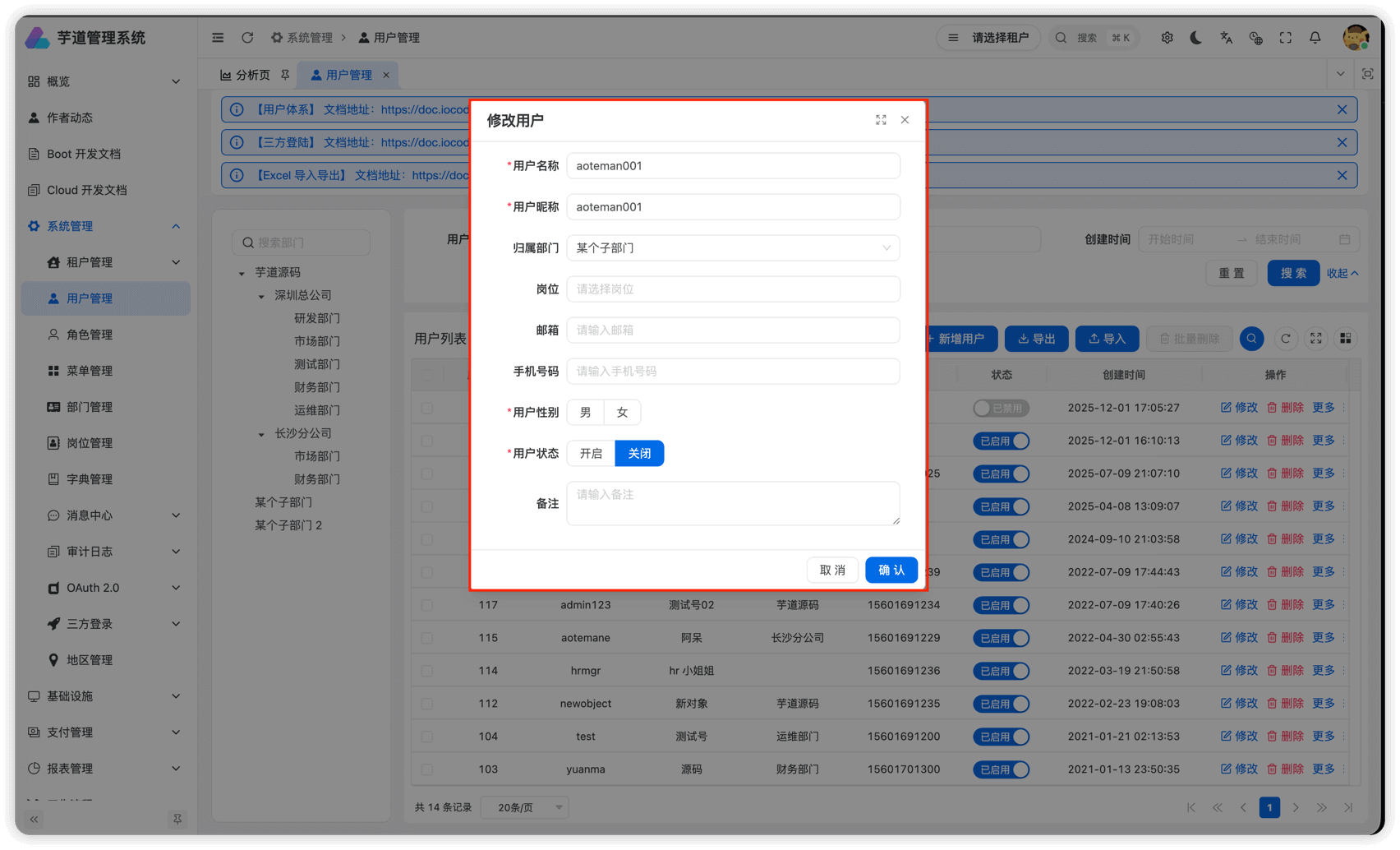Image resolution: width=1400 pixels, height=850 pixels.
Task: Select 开启 for user status
Action: click(591, 454)
